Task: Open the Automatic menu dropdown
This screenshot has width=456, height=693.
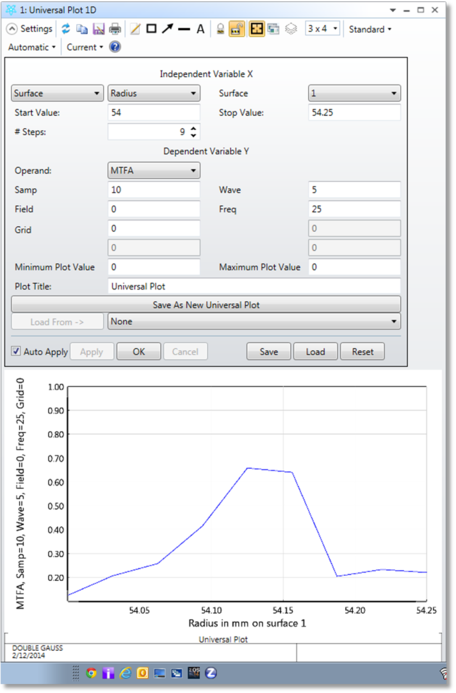Action: (32, 47)
